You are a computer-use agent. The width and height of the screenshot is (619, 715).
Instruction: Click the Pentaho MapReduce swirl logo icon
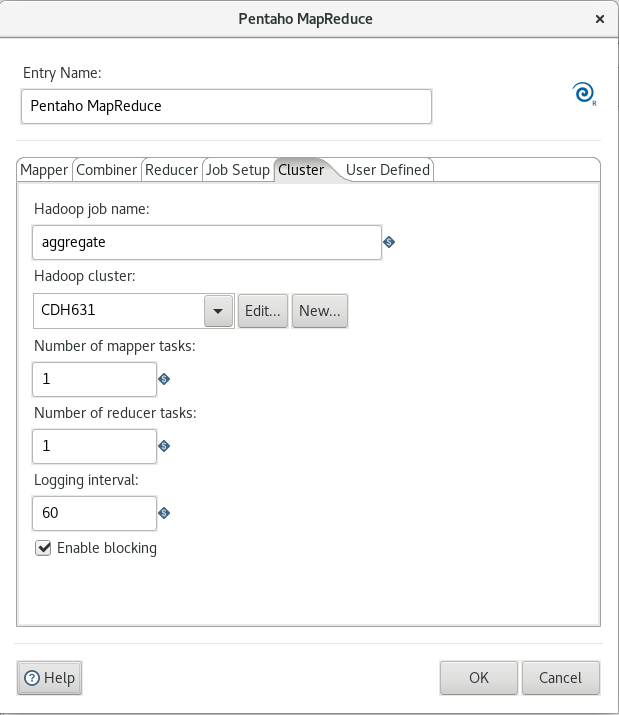click(584, 93)
